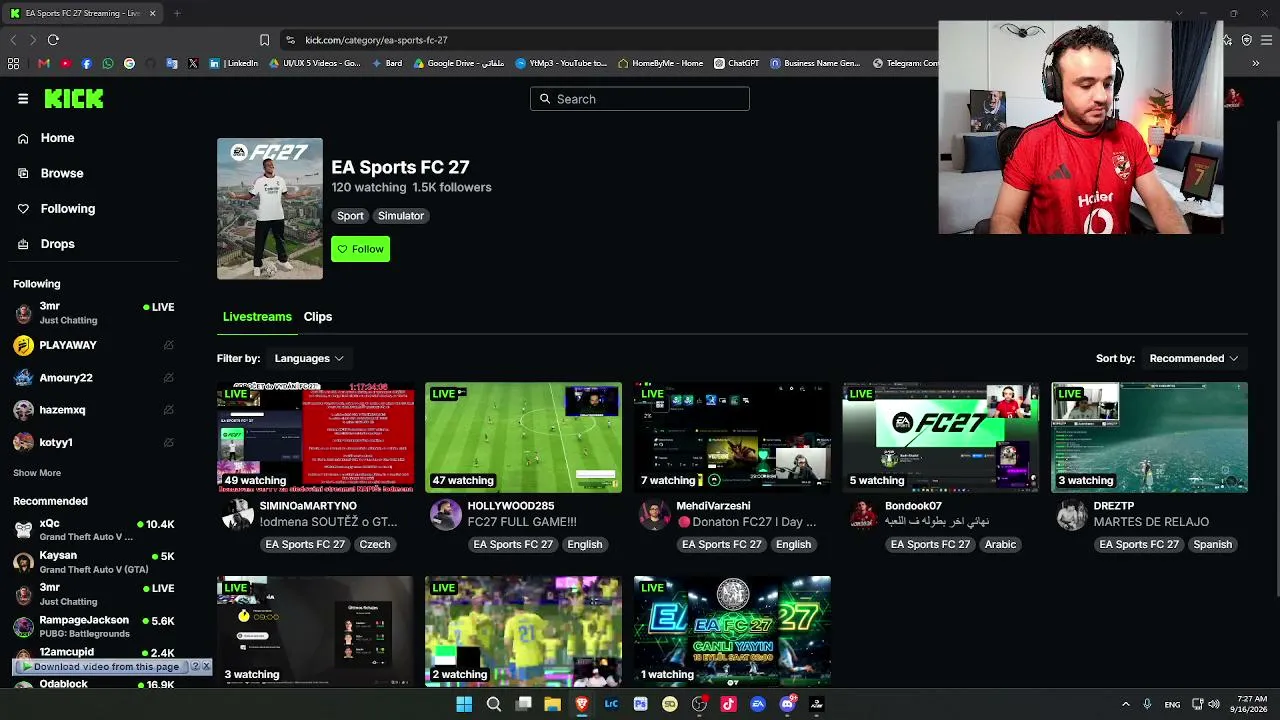This screenshot has width=1280, height=720.
Task: Open TikTok app from taskbar
Action: pos(728,704)
